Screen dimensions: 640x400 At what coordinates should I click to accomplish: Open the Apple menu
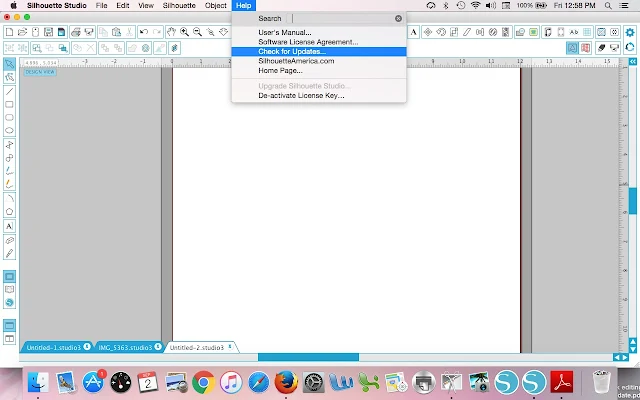pos(13,5)
